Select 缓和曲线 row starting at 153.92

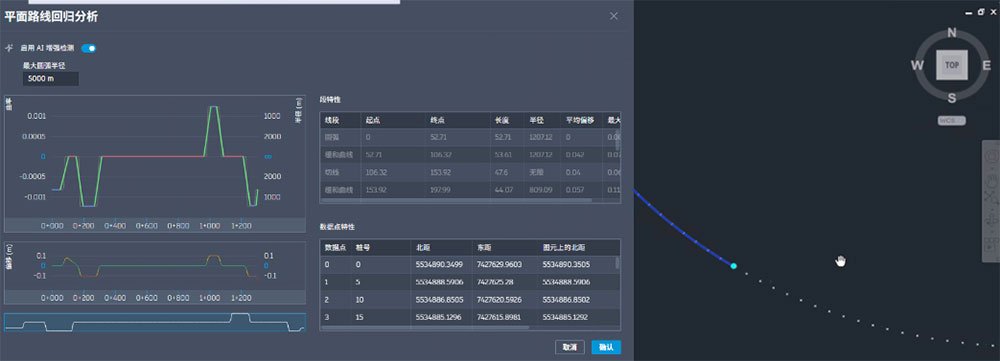click(x=470, y=189)
